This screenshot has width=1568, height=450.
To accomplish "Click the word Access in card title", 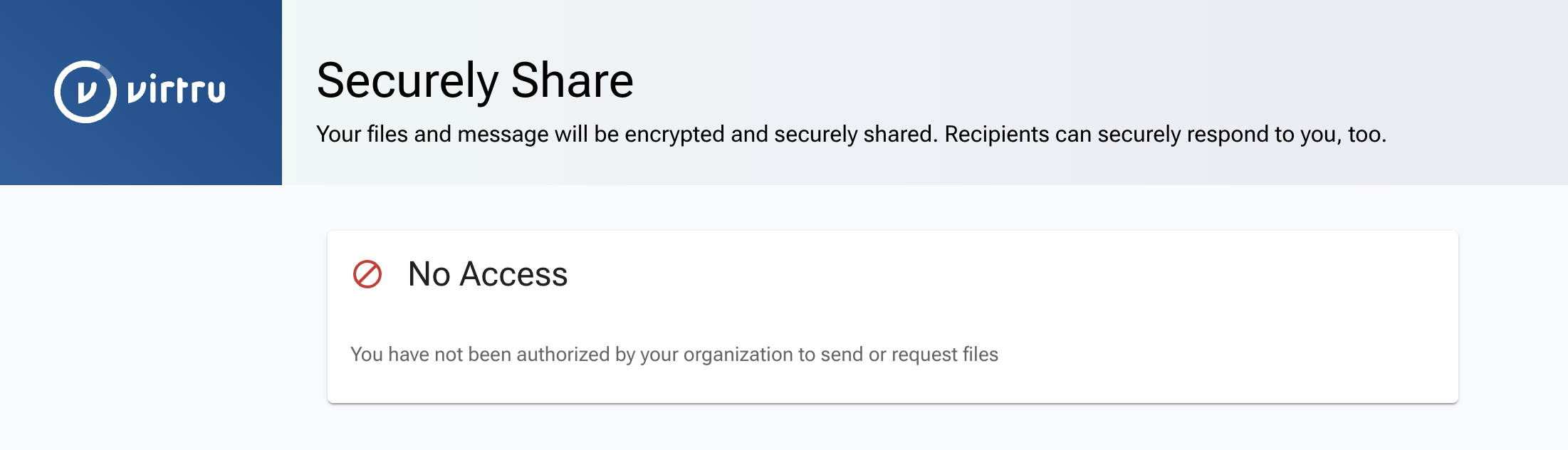I will 513,274.
